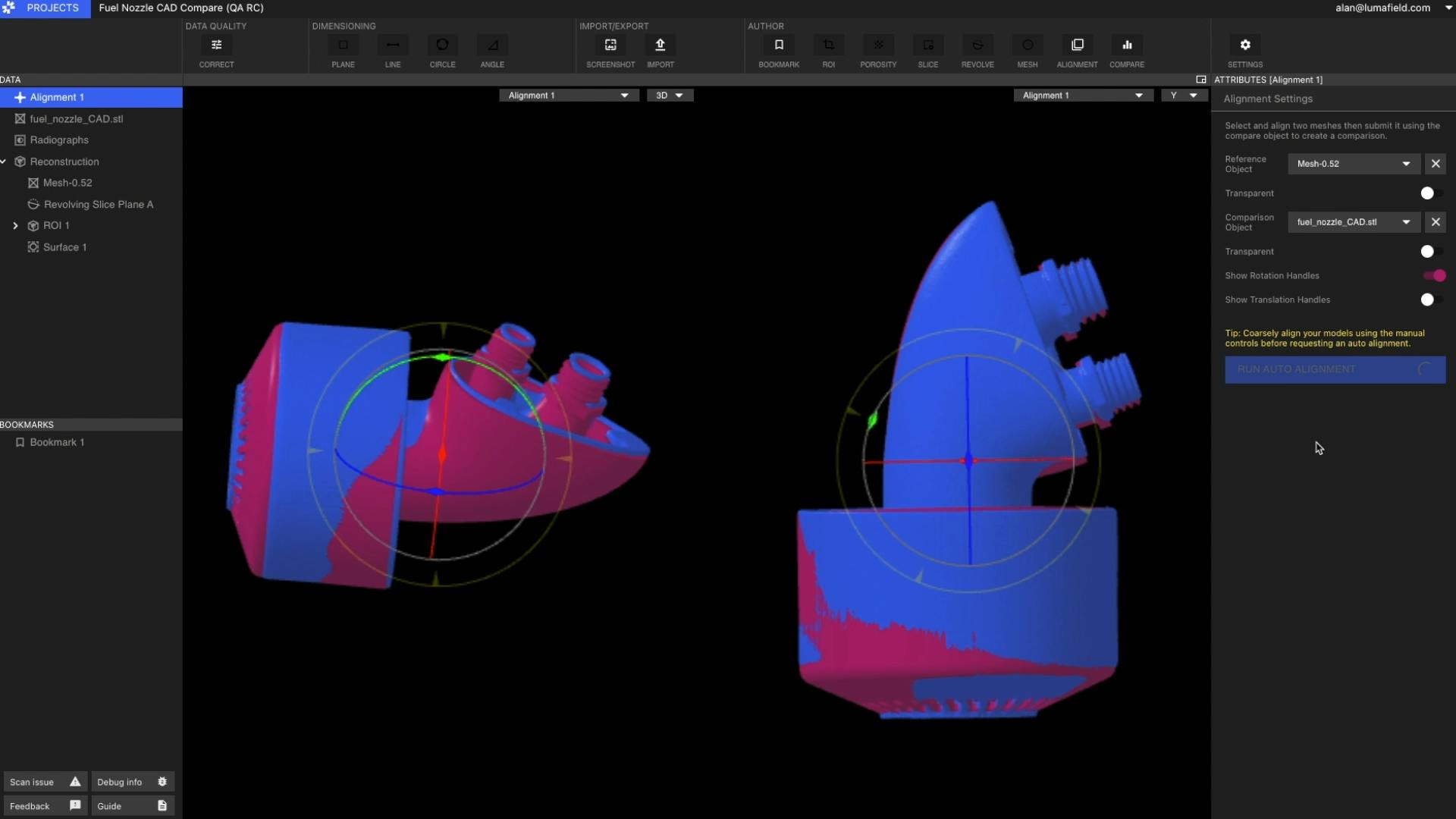The image size is (1456, 819).
Task: Click the Screenshot export icon
Action: click(x=610, y=45)
